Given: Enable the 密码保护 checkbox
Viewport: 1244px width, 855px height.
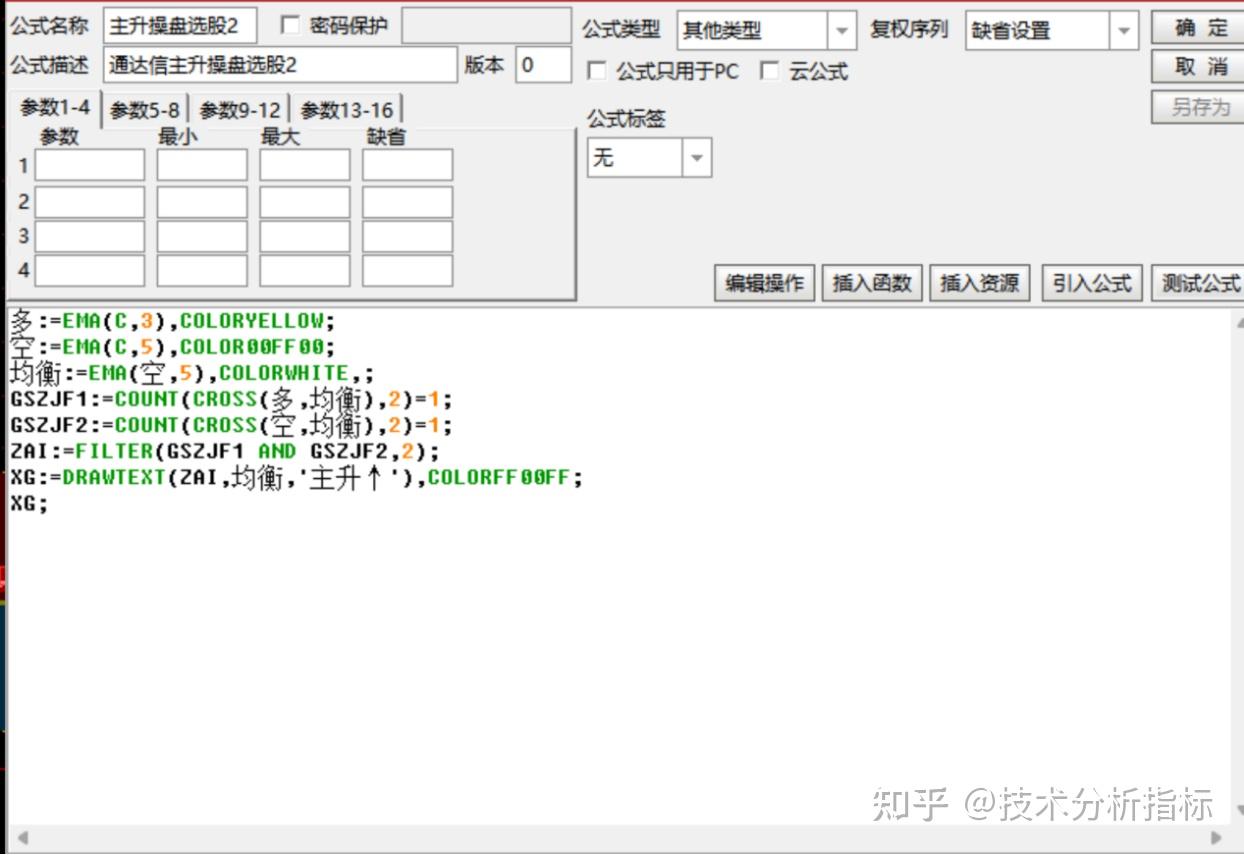Looking at the screenshot, I should coord(291,24).
